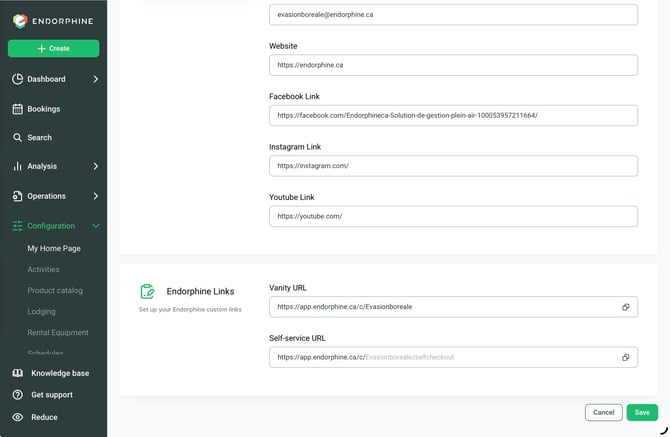Expand the Operations submenu chevron
Screen dimensions: 670x437
tap(96, 196)
